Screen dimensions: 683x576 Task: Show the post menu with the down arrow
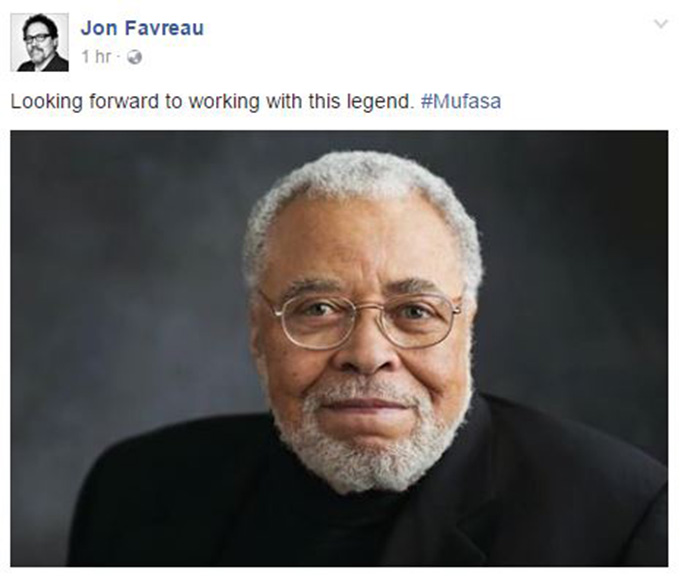[x=661, y=24]
